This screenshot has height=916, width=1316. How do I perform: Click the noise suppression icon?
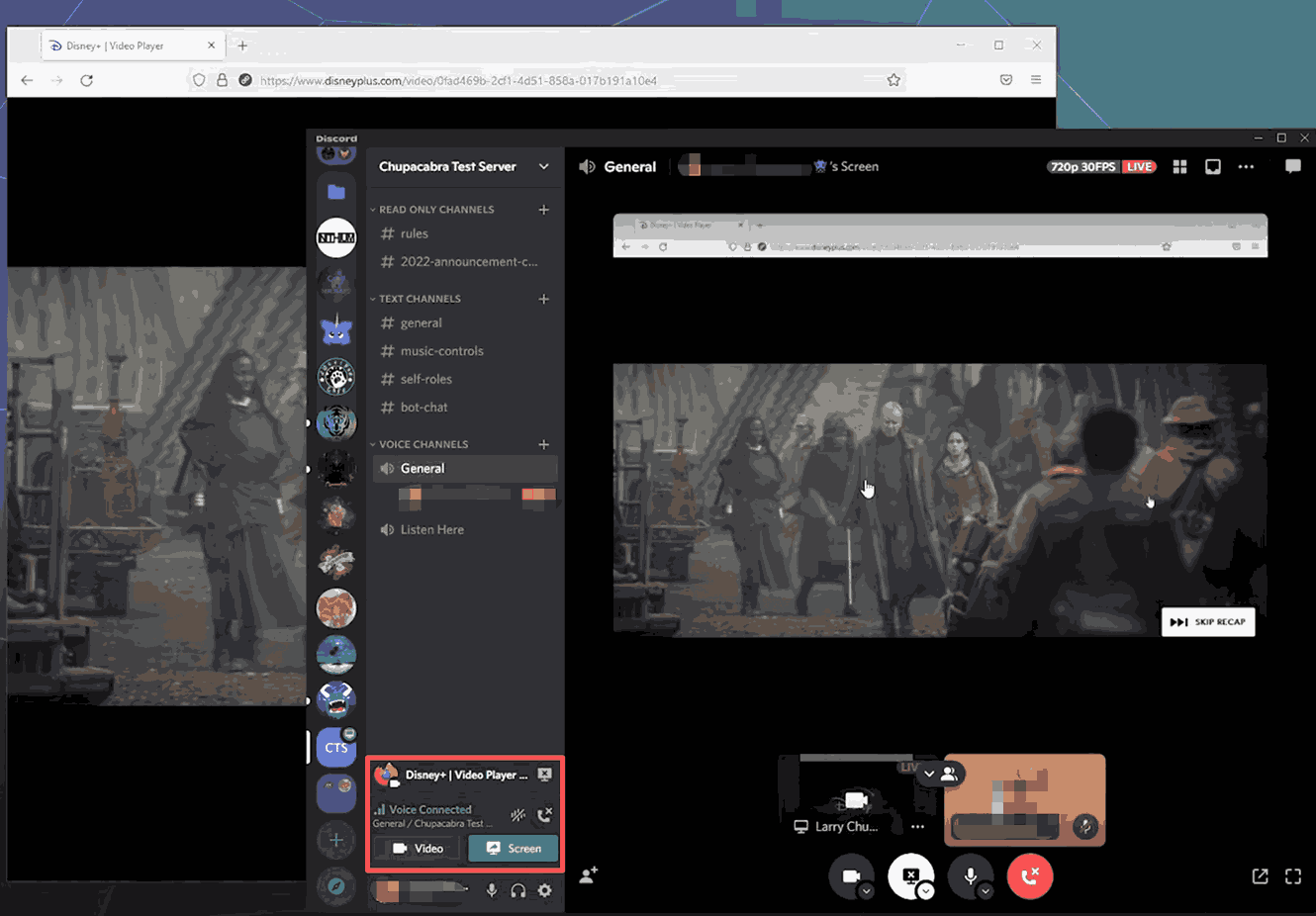point(517,815)
